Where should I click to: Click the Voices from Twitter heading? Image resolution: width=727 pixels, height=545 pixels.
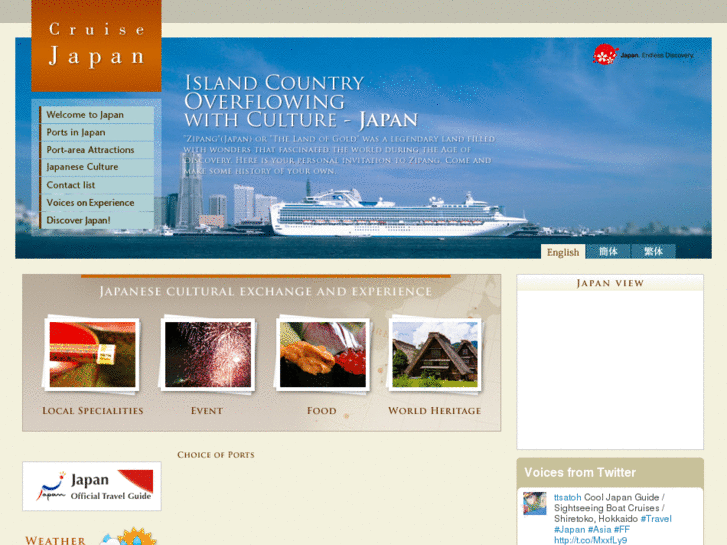click(x=580, y=473)
